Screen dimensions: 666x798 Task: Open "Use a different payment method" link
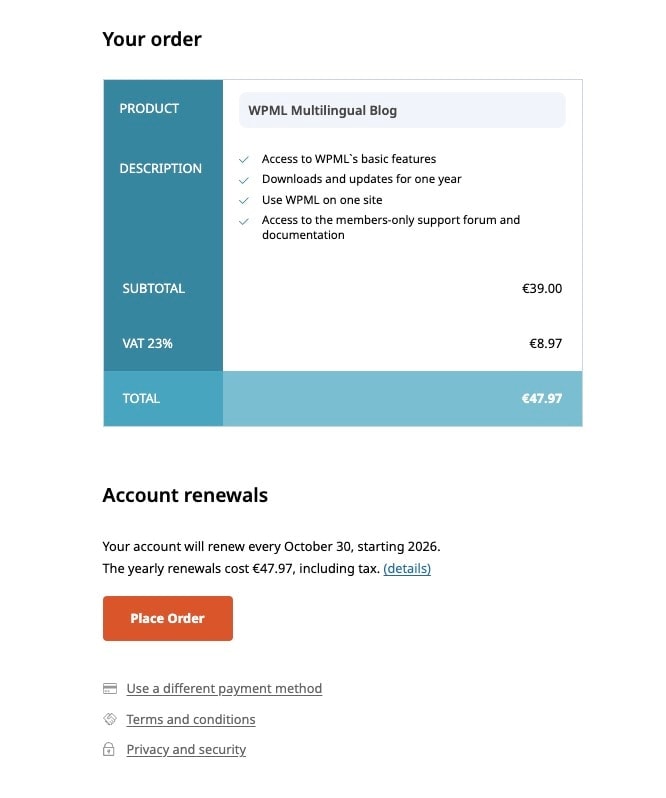224,689
